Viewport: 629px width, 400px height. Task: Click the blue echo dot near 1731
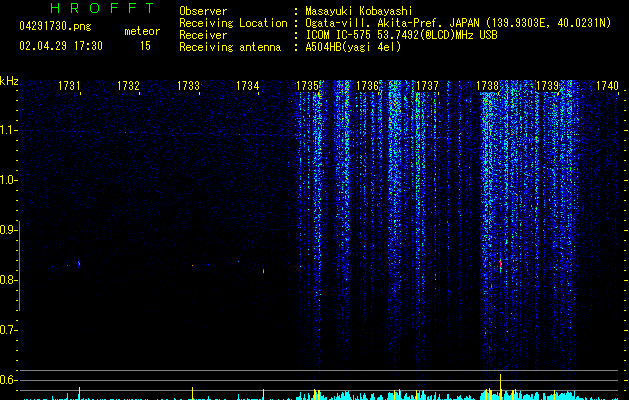(79, 264)
